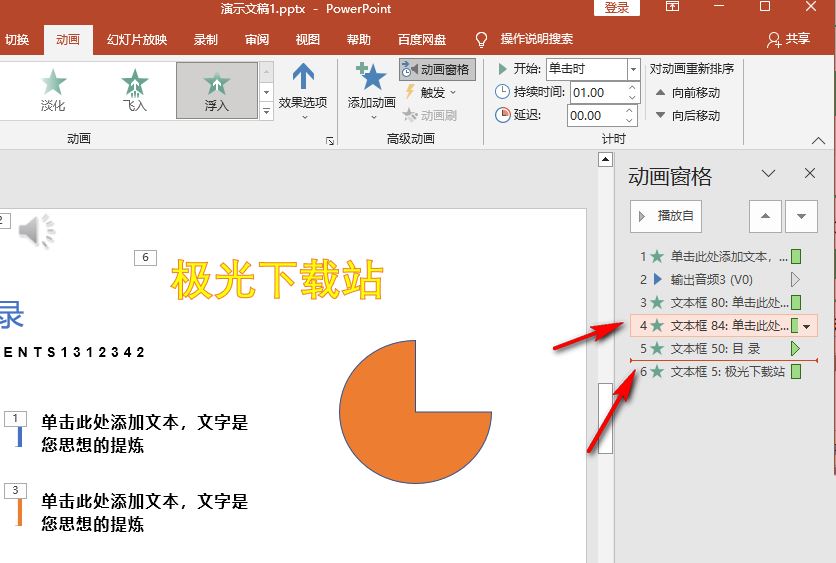
Task: Open the 审阅 review tab
Action: (257, 40)
